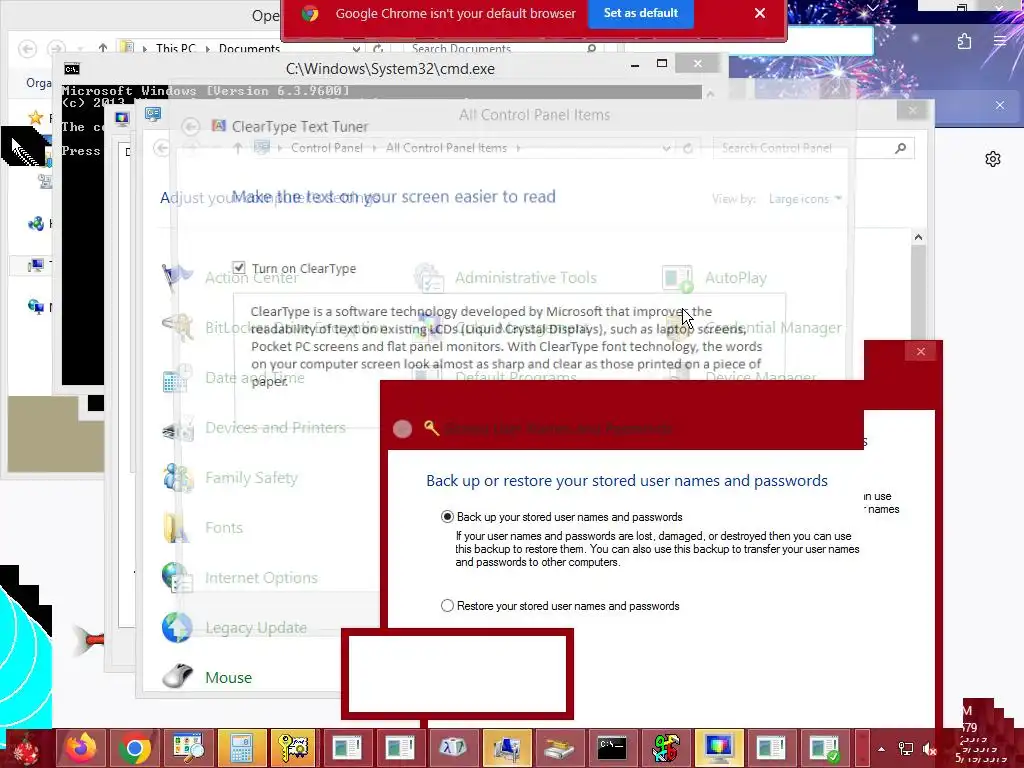Screen dimensions: 1024x768
Task: Go up one level in Documents explorer
Action: [103, 48]
